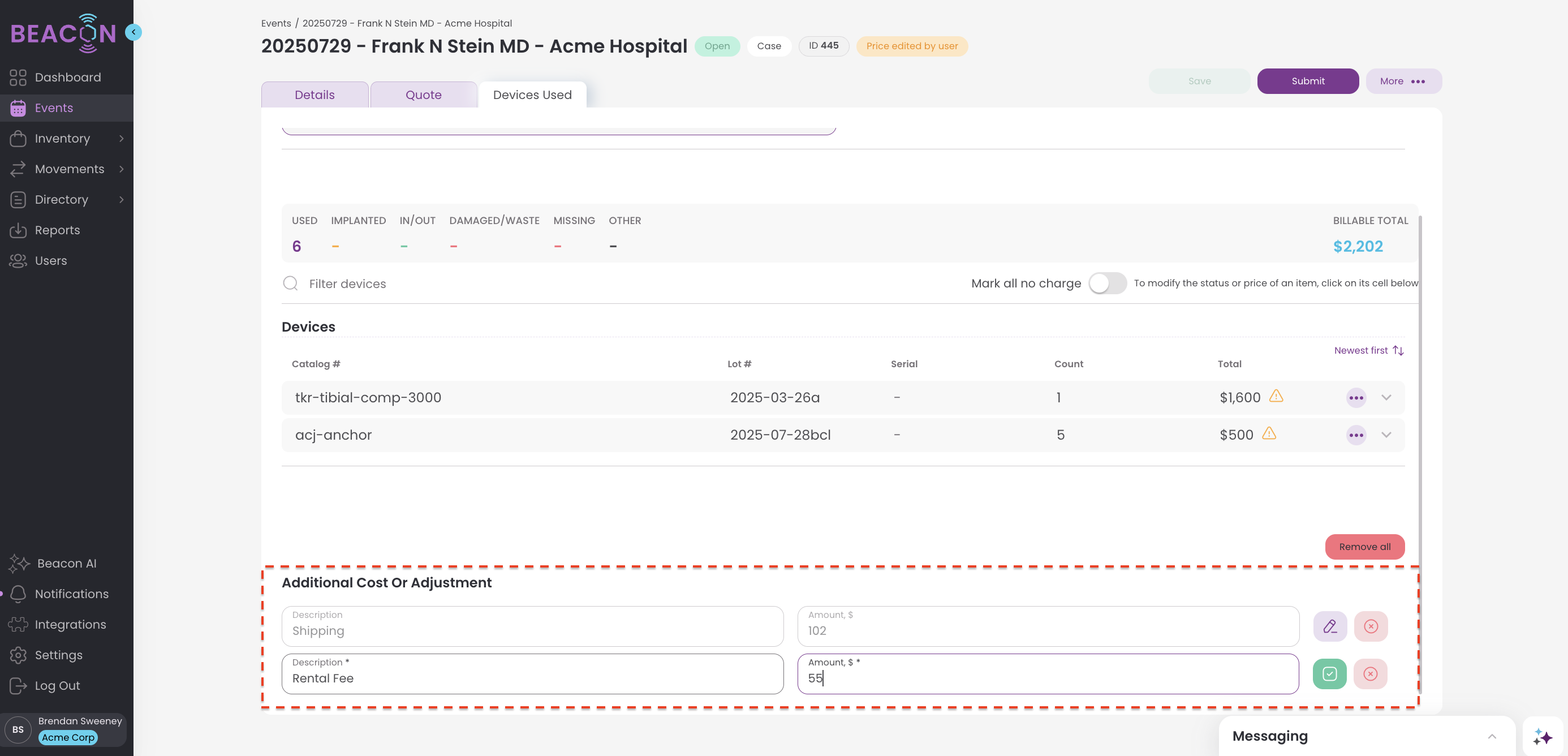Switch to the Quote tab

tap(423, 95)
